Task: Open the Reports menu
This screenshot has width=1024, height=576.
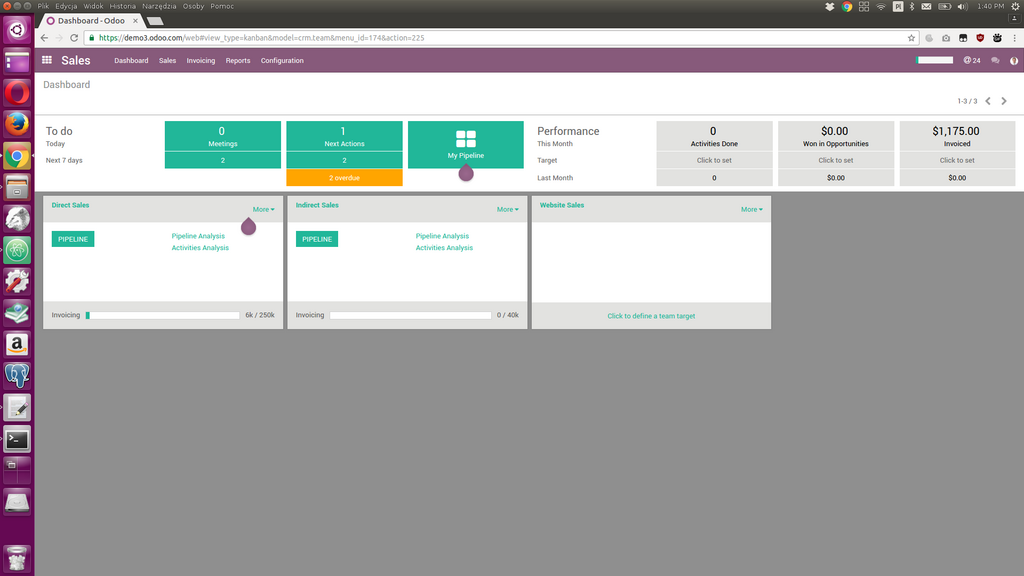Action: 238,61
